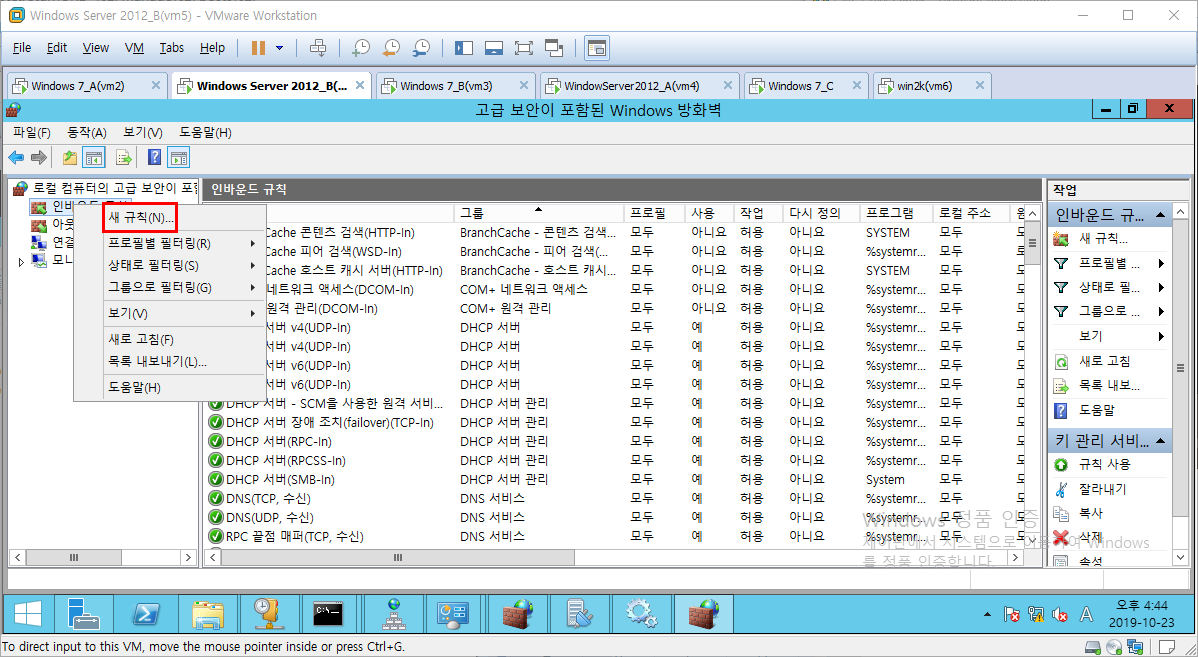Switch to the Windows 7_B(vm3) tab
The image size is (1198, 657).
pyautogui.click(x=446, y=86)
